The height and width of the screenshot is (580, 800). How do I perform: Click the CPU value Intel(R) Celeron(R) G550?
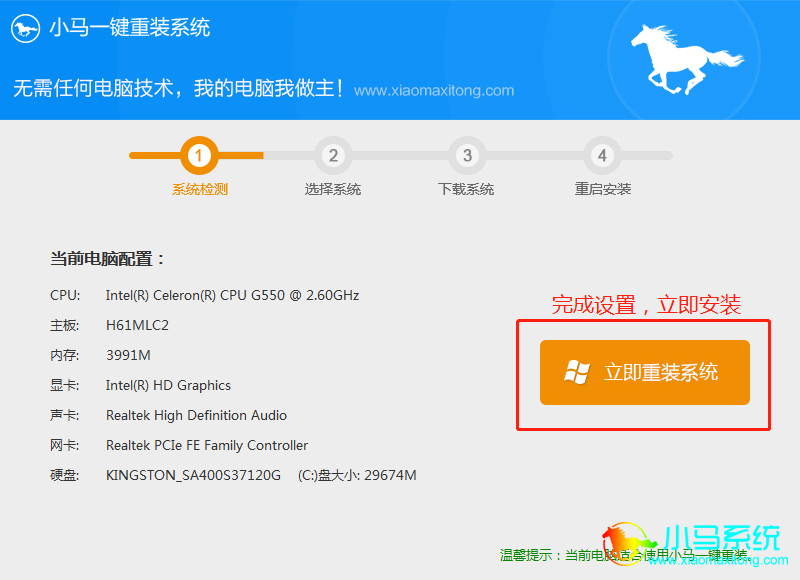(232, 295)
